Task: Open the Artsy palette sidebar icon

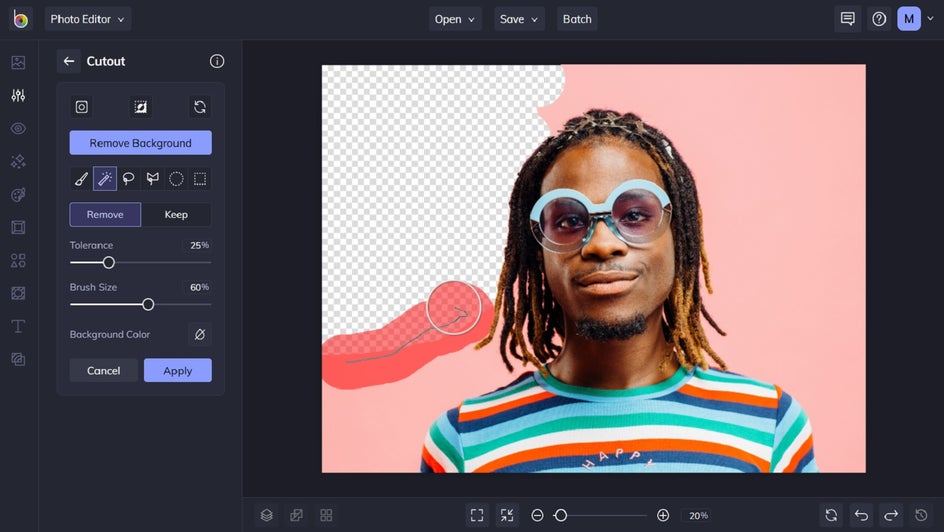Action: click(18, 194)
